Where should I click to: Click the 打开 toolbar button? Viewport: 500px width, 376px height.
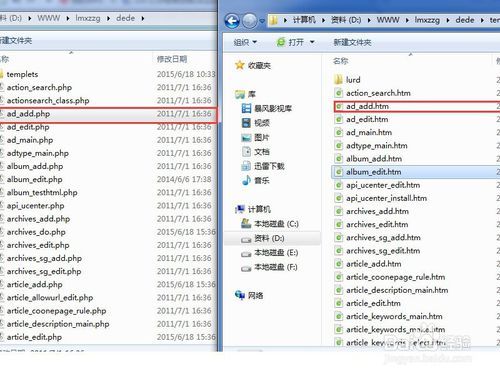pos(290,42)
